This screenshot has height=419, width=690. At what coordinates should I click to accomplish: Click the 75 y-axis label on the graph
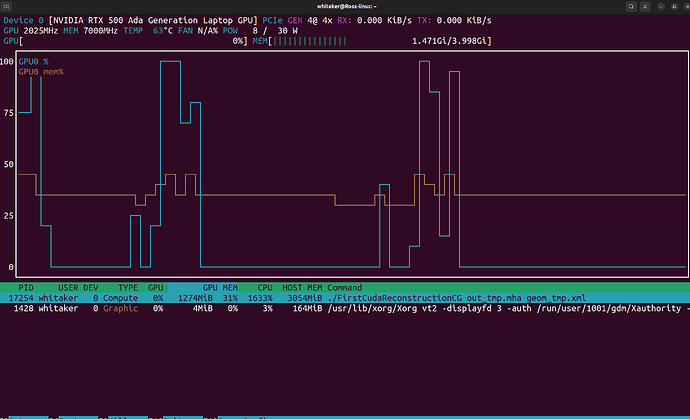(8, 113)
